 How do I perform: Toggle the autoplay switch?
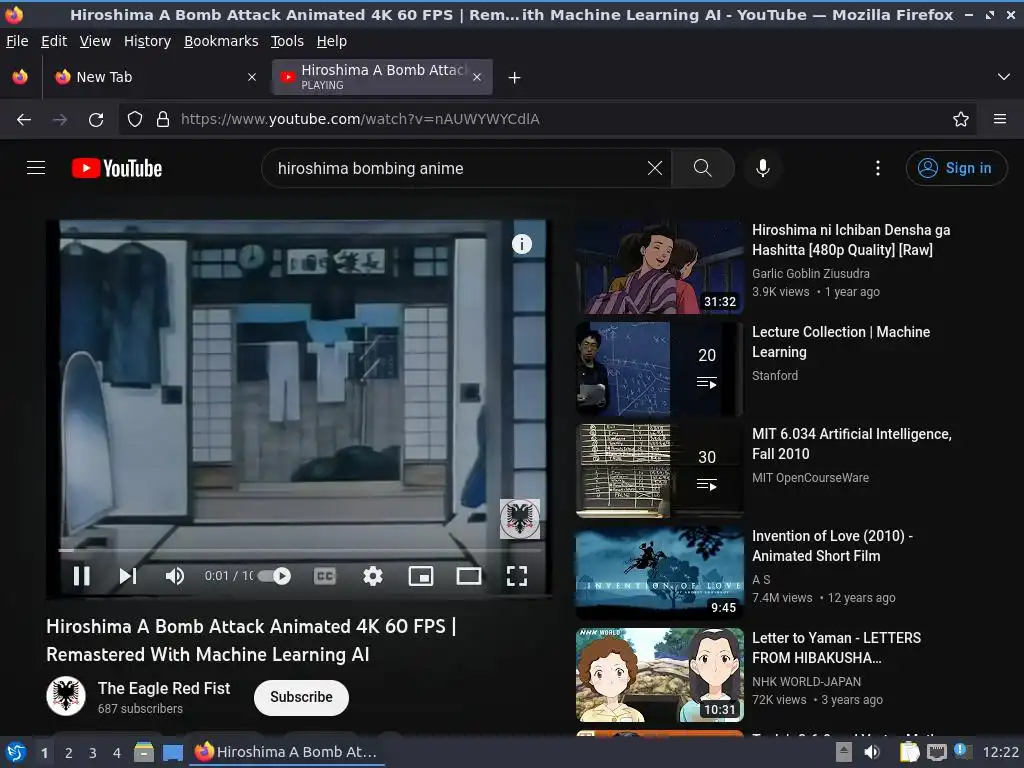tap(274, 576)
